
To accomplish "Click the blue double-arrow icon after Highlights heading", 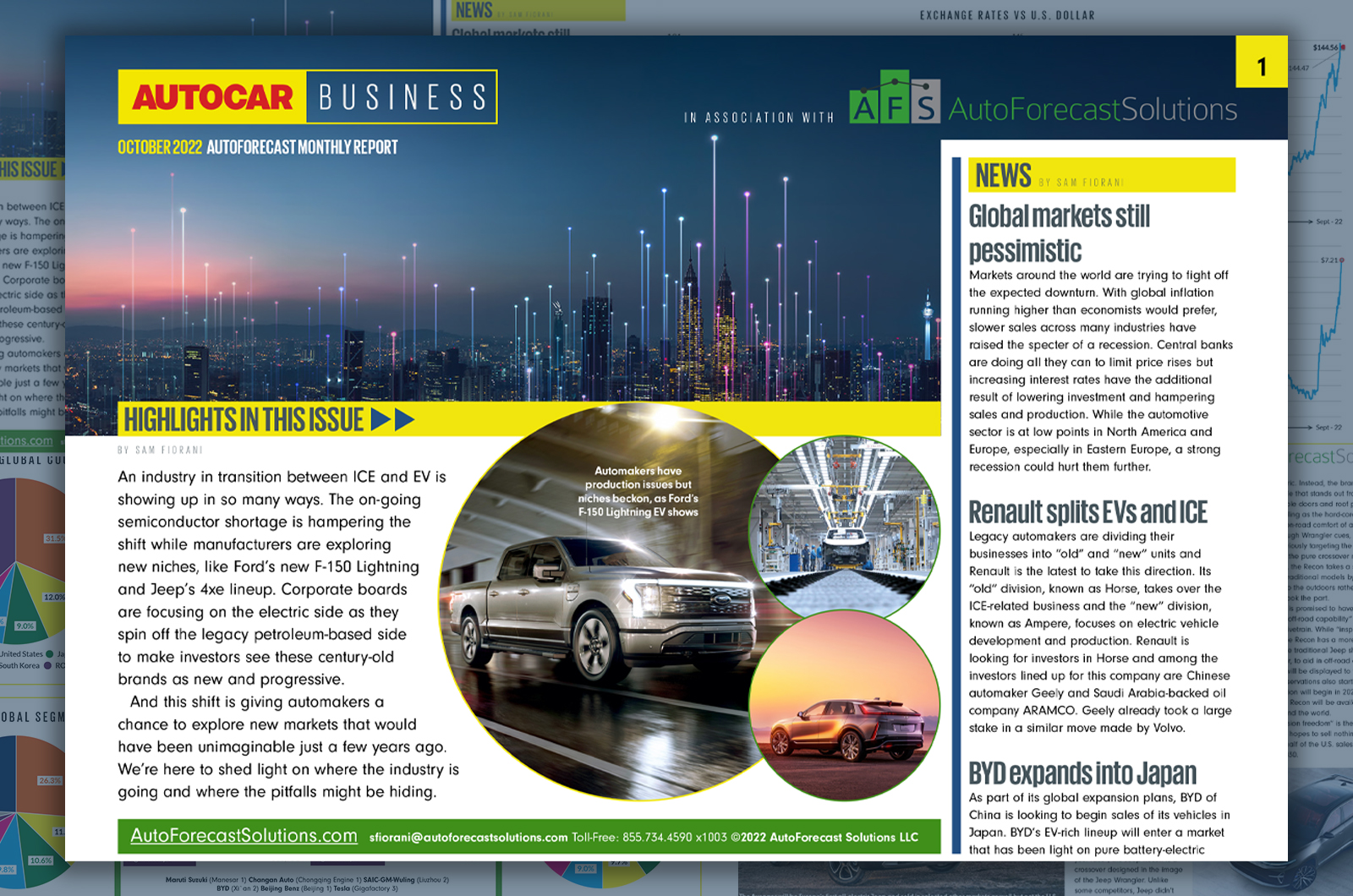I will coord(392,419).
